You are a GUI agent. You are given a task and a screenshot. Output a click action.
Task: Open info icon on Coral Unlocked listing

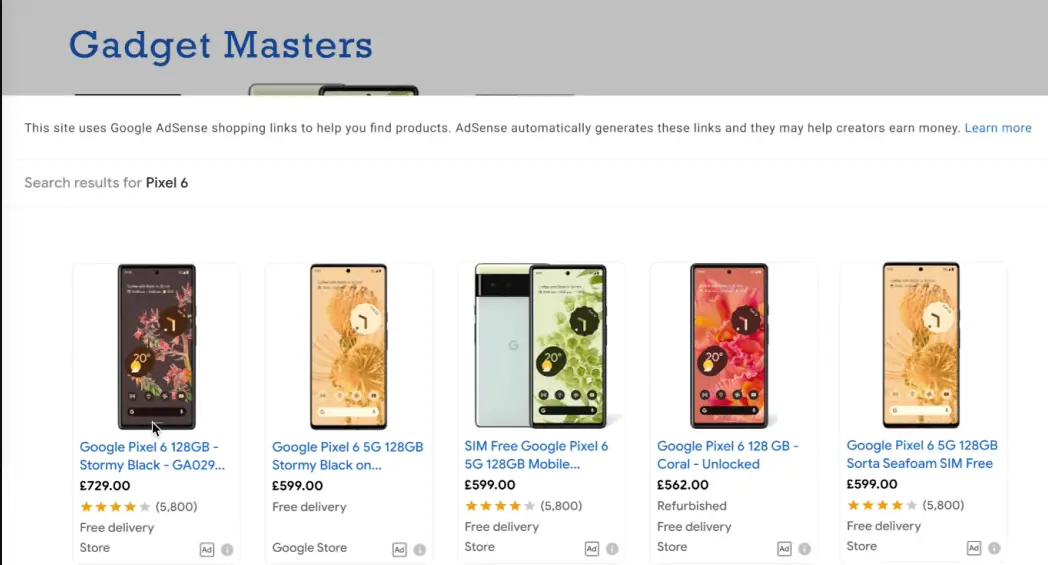[805, 549]
